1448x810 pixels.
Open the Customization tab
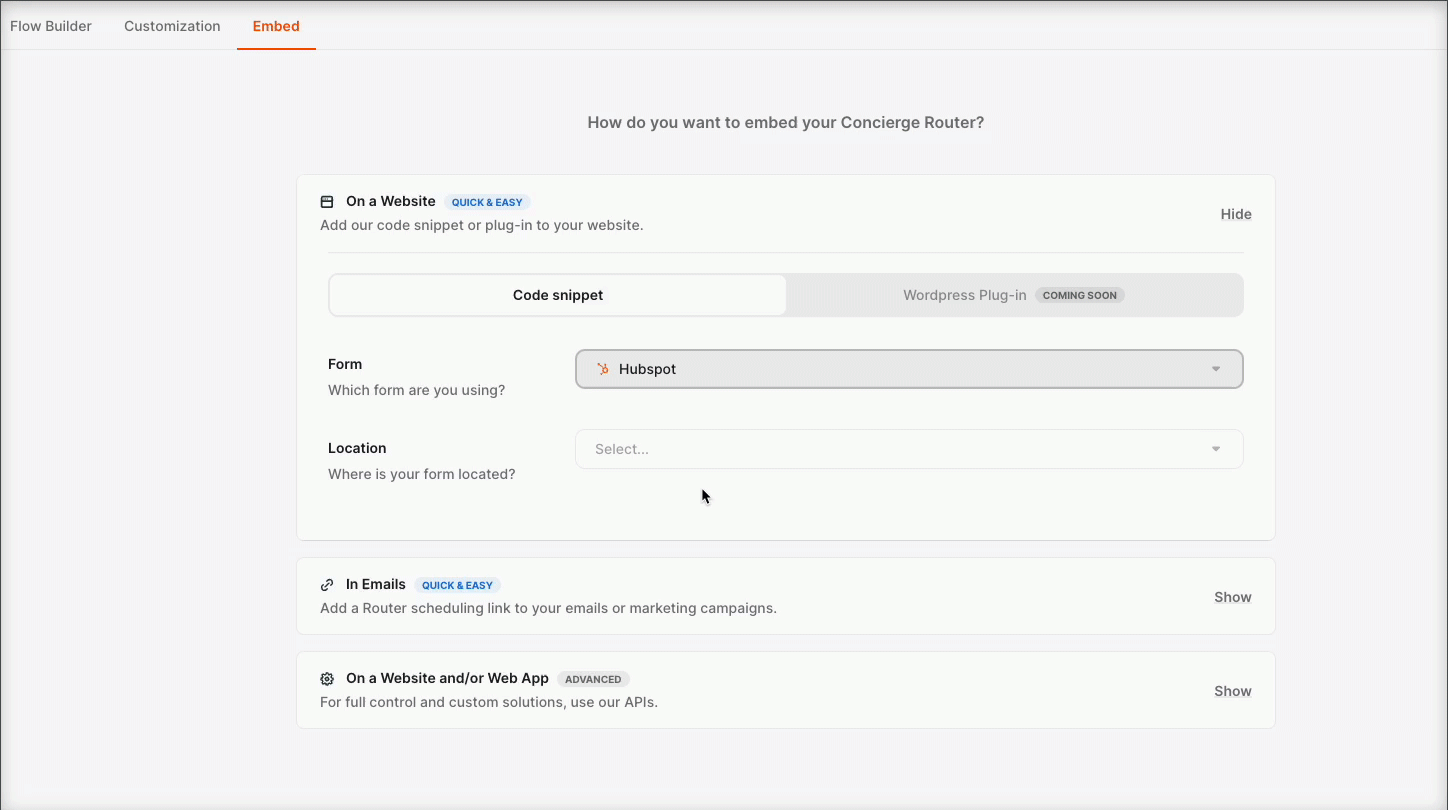coord(171,26)
